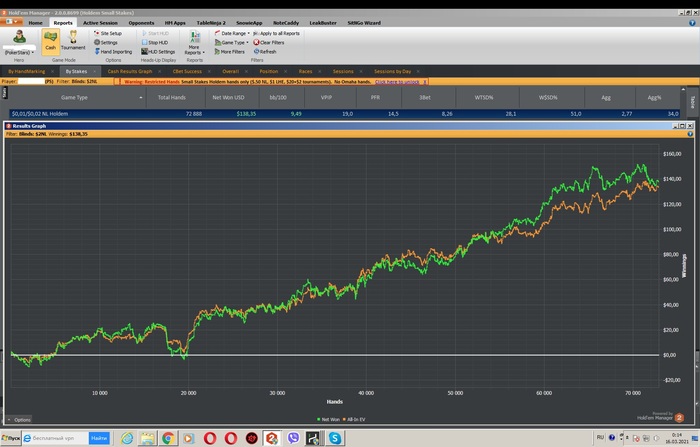Toggle All-In EV legend entry

click(x=354, y=419)
